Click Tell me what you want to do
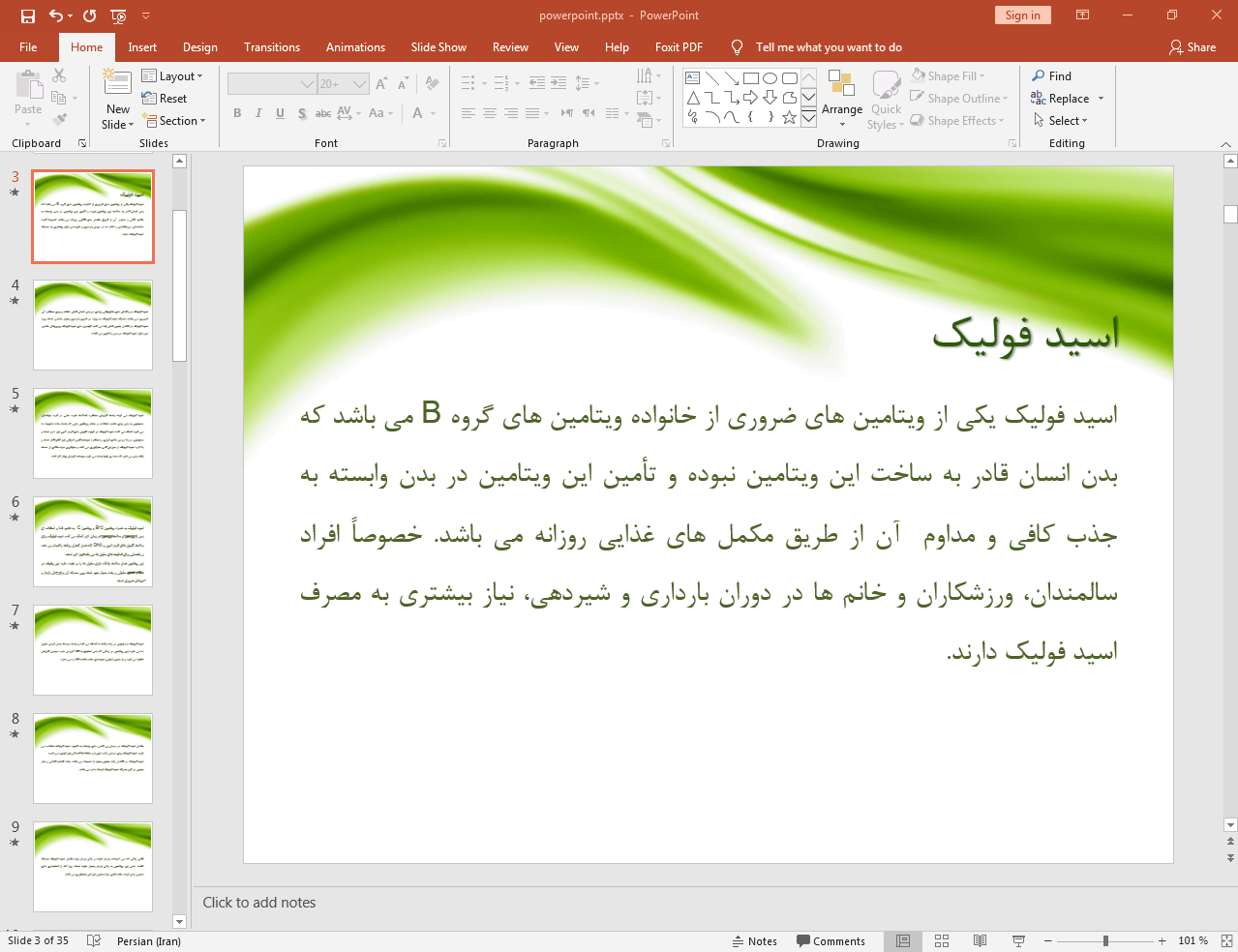 (829, 47)
